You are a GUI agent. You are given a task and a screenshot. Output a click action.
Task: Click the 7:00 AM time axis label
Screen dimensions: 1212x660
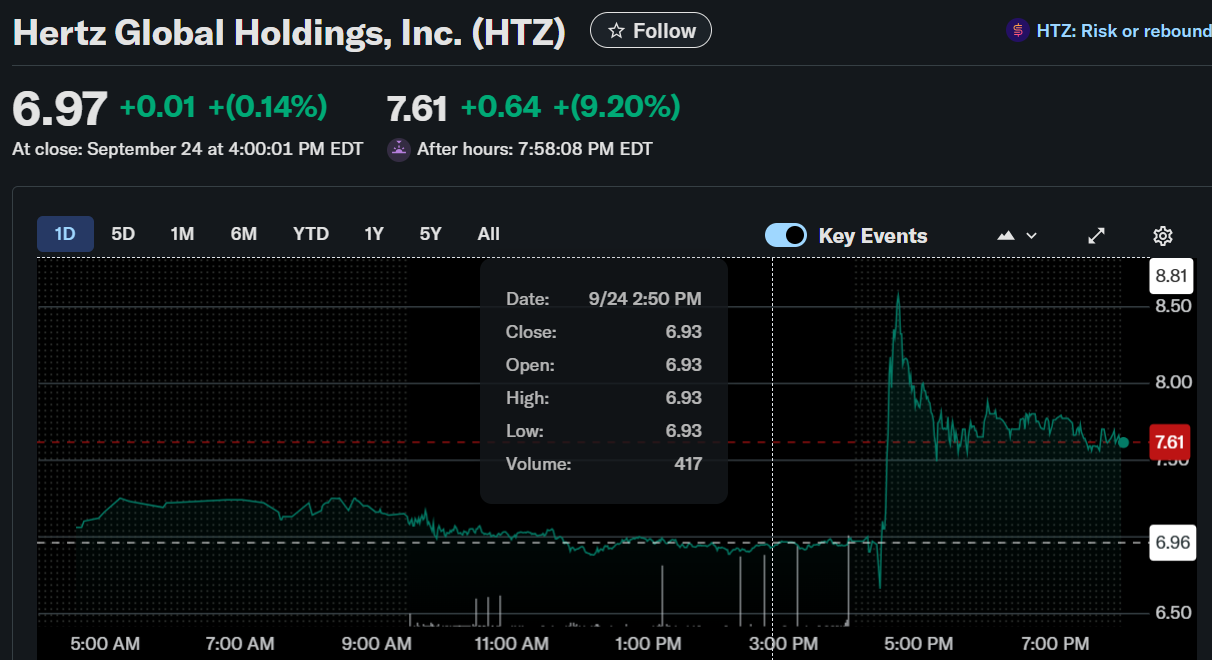click(x=240, y=644)
